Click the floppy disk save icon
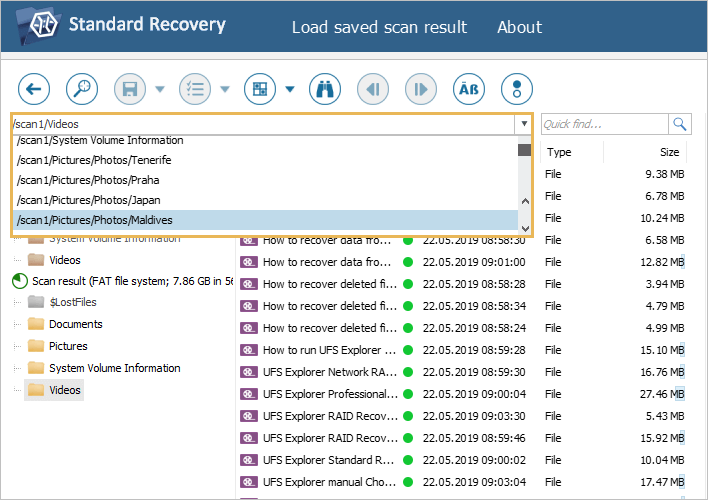Screen dimensions: 708x500 click(130, 89)
